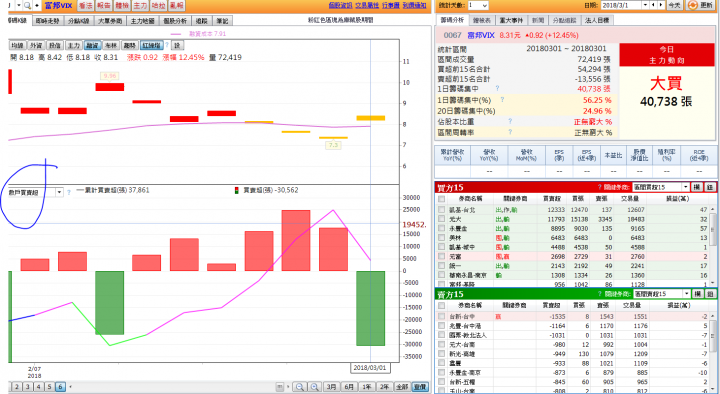This screenshot has height=394, width=720.
Task: Toggle the 紅綠燈 overlay button
Action: click(152, 45)
